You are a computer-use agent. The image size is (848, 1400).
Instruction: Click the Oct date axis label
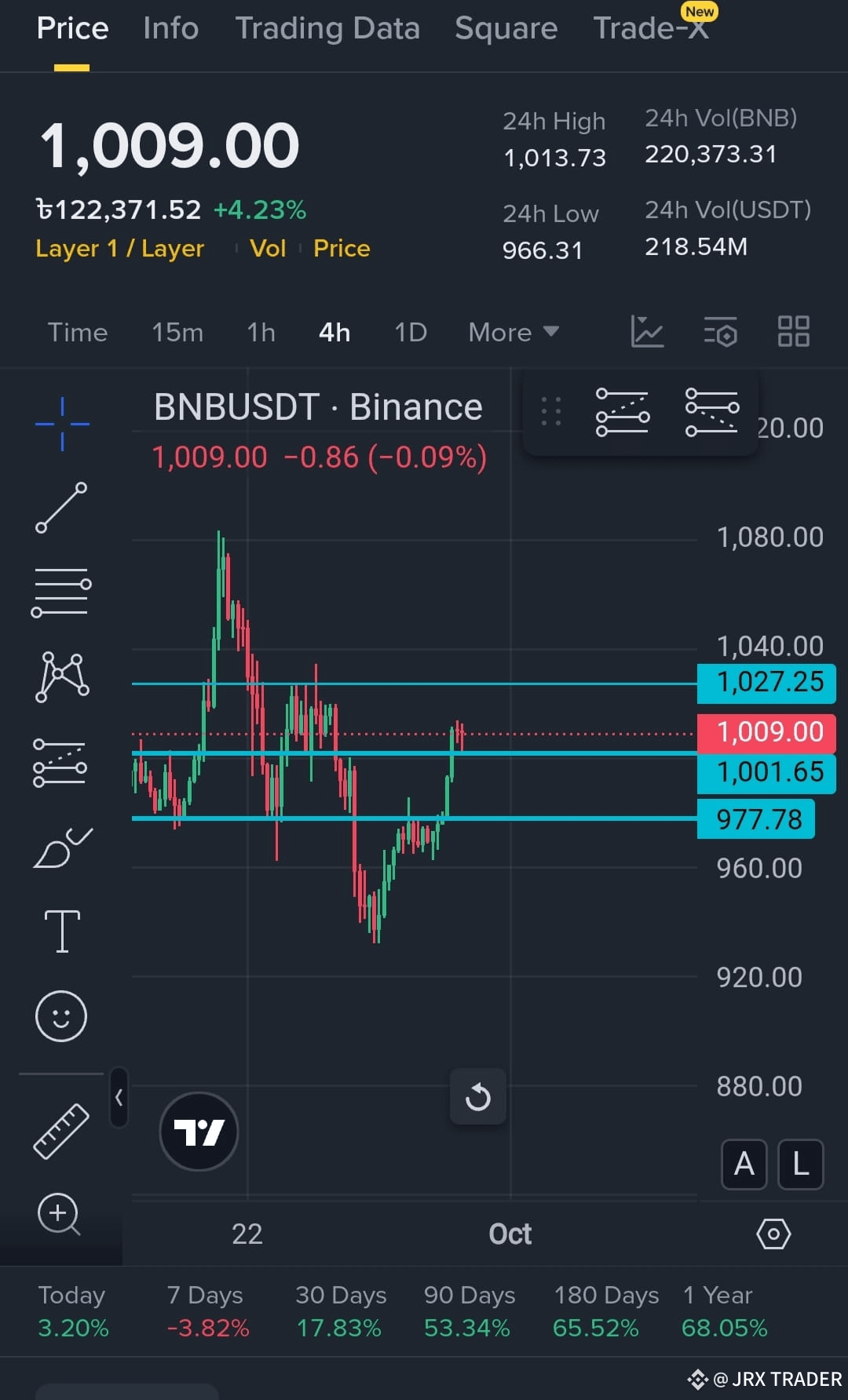pos(510,1234)
